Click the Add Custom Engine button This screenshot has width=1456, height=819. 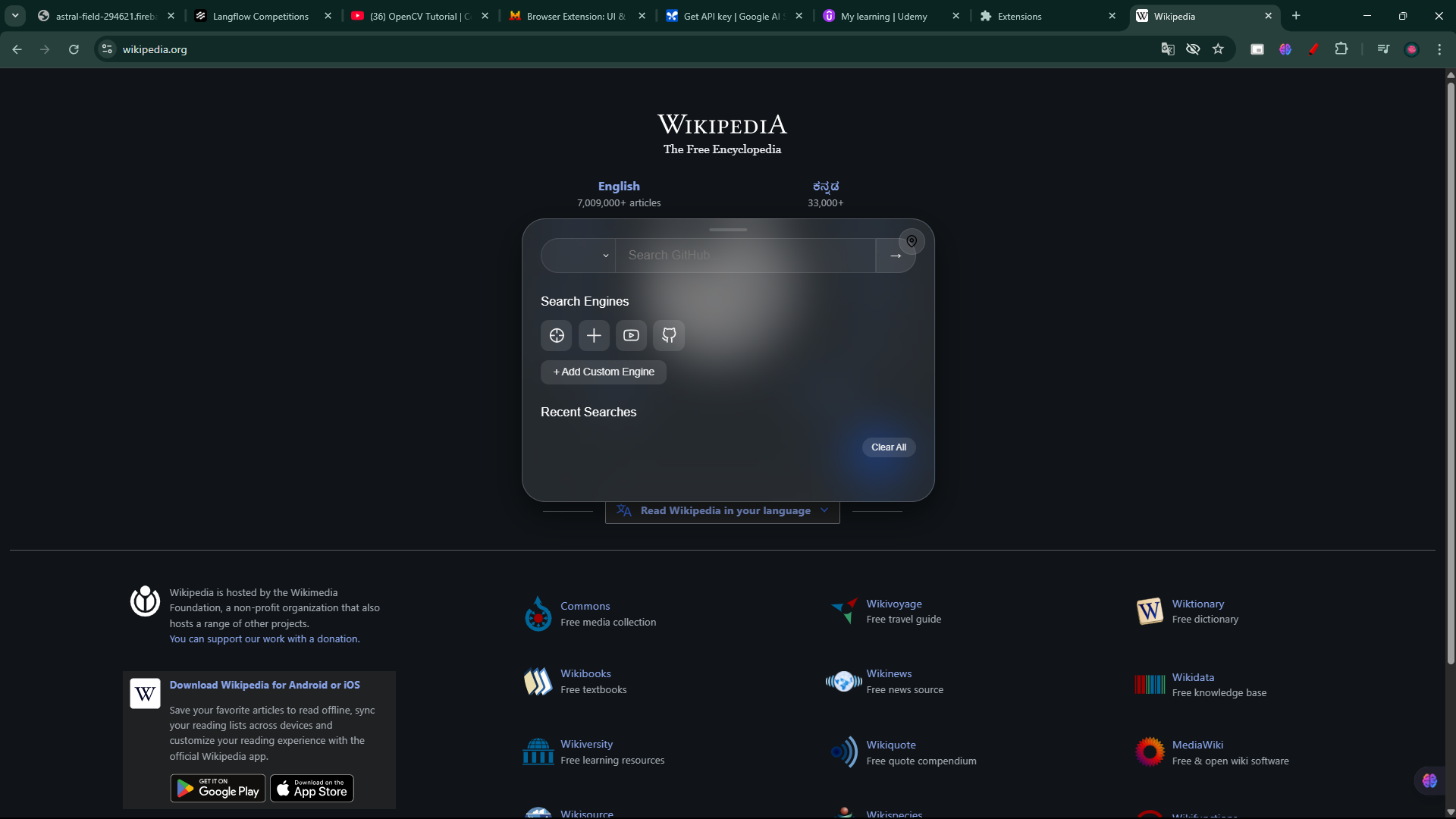[x=604, y=372]
